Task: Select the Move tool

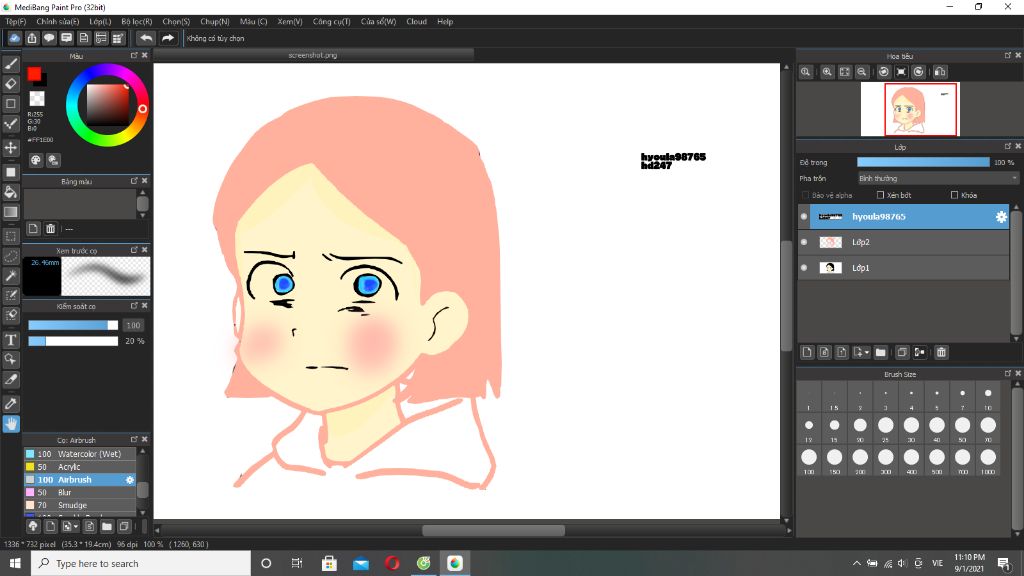Action: coord(11,148)
